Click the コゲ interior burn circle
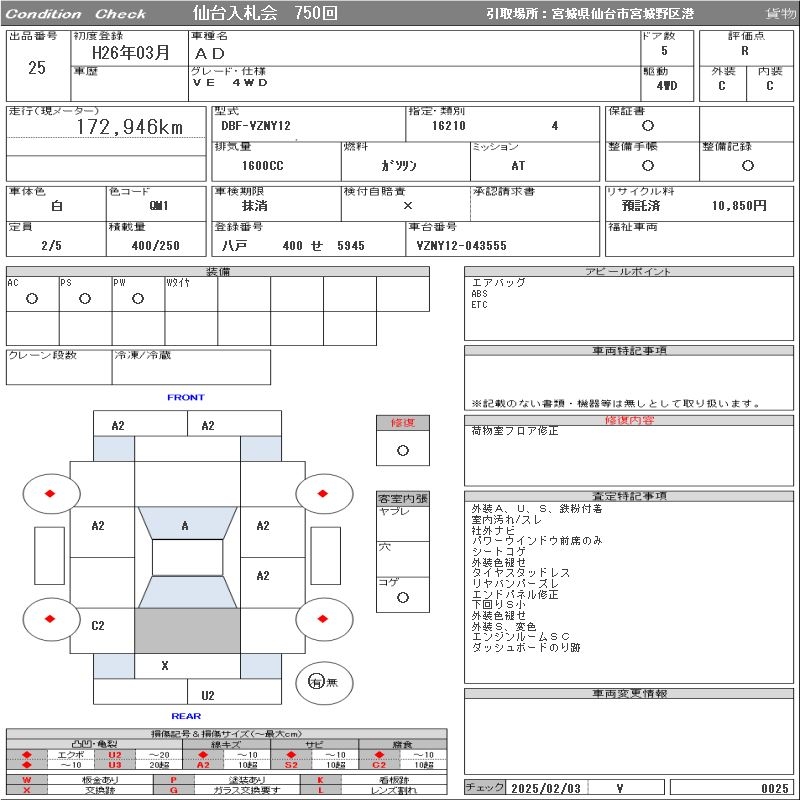800x800 pixels. coord(402,598)
